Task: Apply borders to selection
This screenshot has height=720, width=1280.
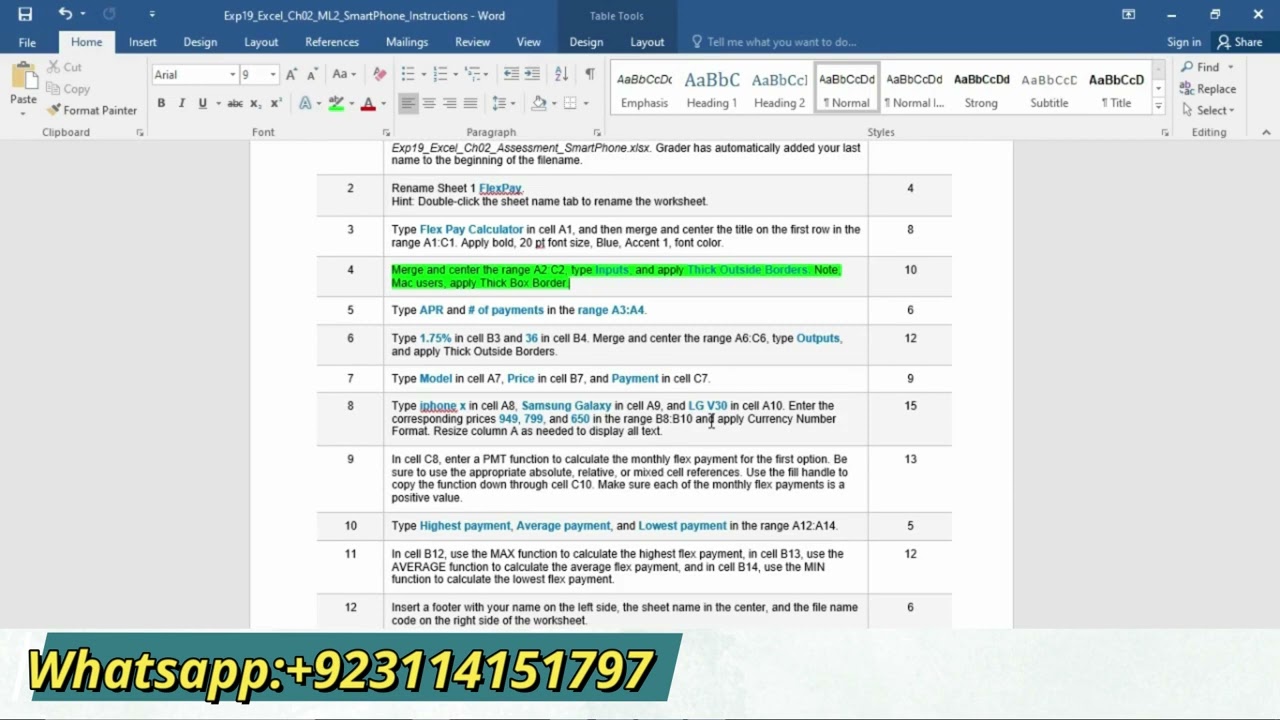Action: [570, 103]
